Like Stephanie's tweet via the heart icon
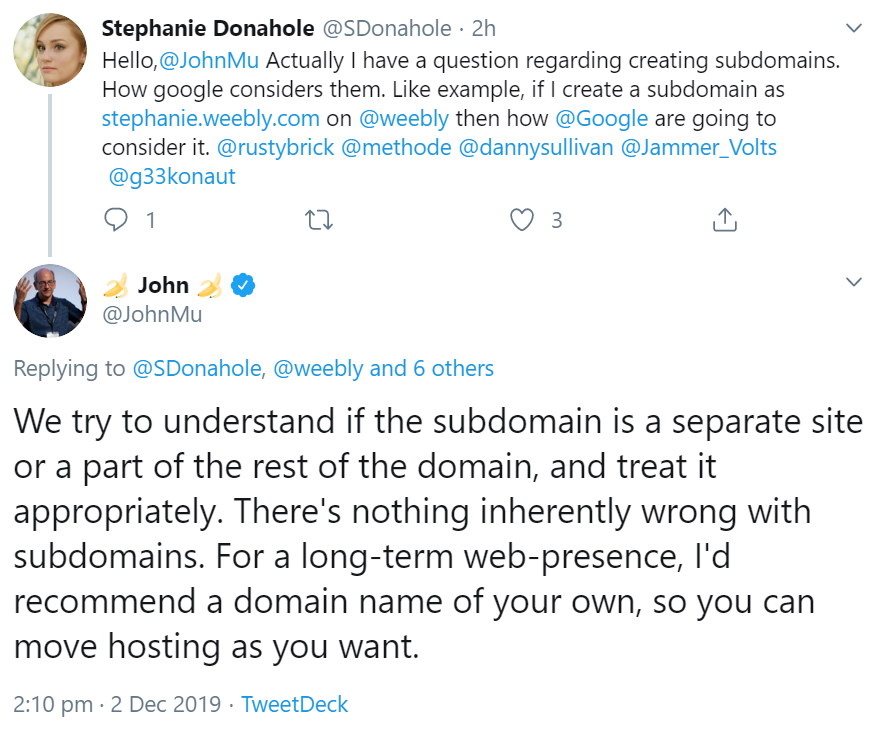Image resolution: width=877 pixels, height=732 pixels. click(x=520, y=219)
